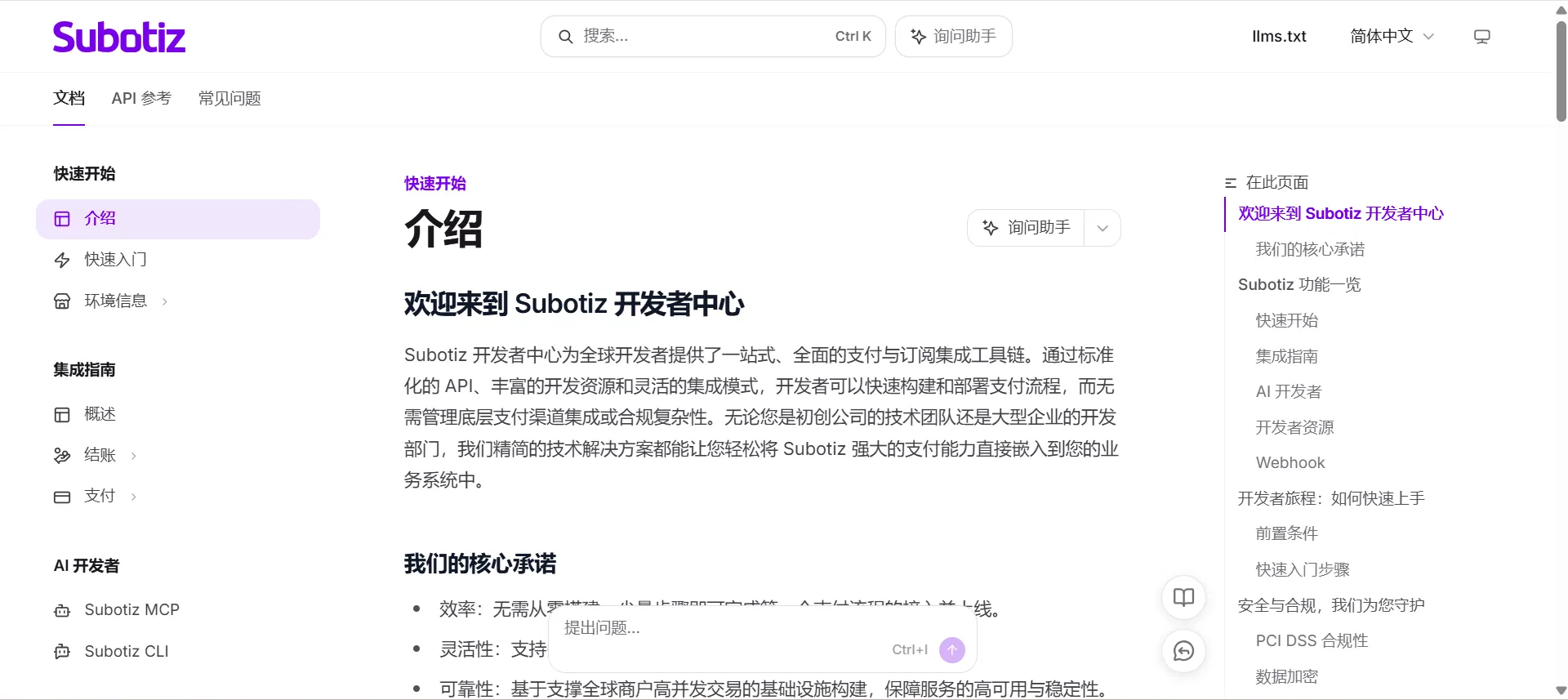The height and width of the screenshot is (700, 1568).
Task: Click the Subotiz MCP robot icon
Action: (62, 610)
